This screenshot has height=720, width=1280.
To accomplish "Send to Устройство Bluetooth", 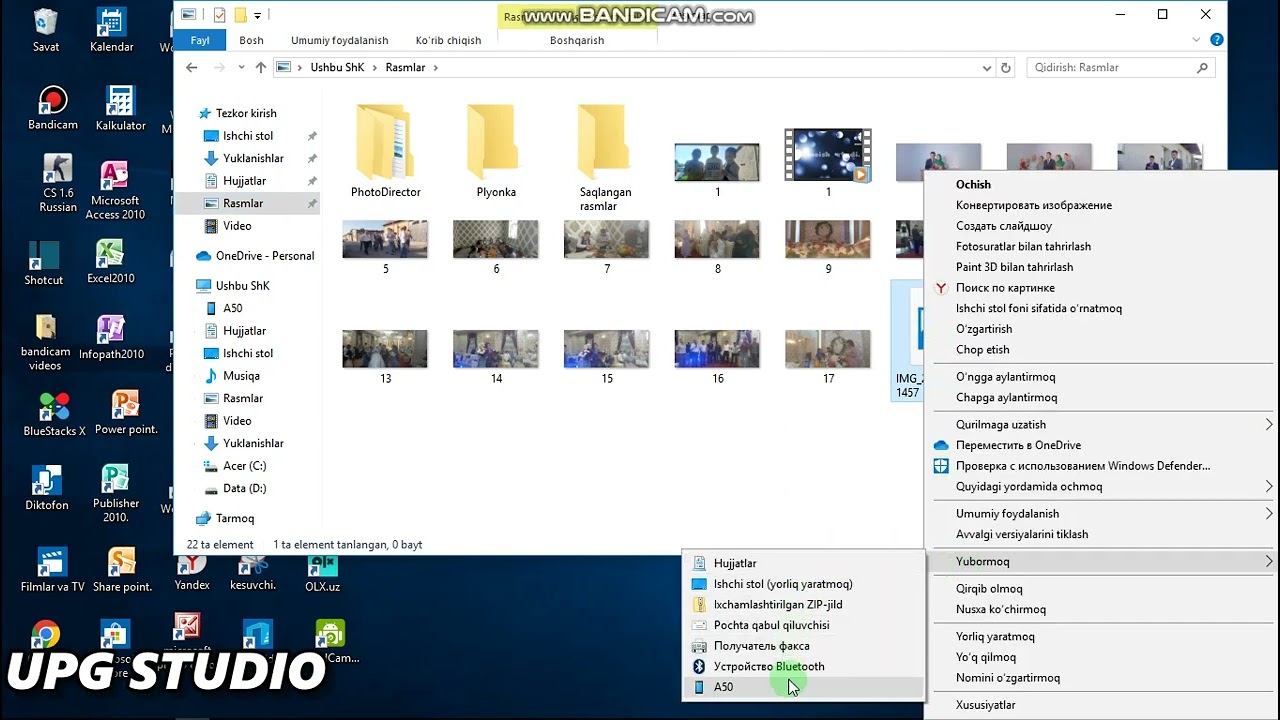I will 803,666.
